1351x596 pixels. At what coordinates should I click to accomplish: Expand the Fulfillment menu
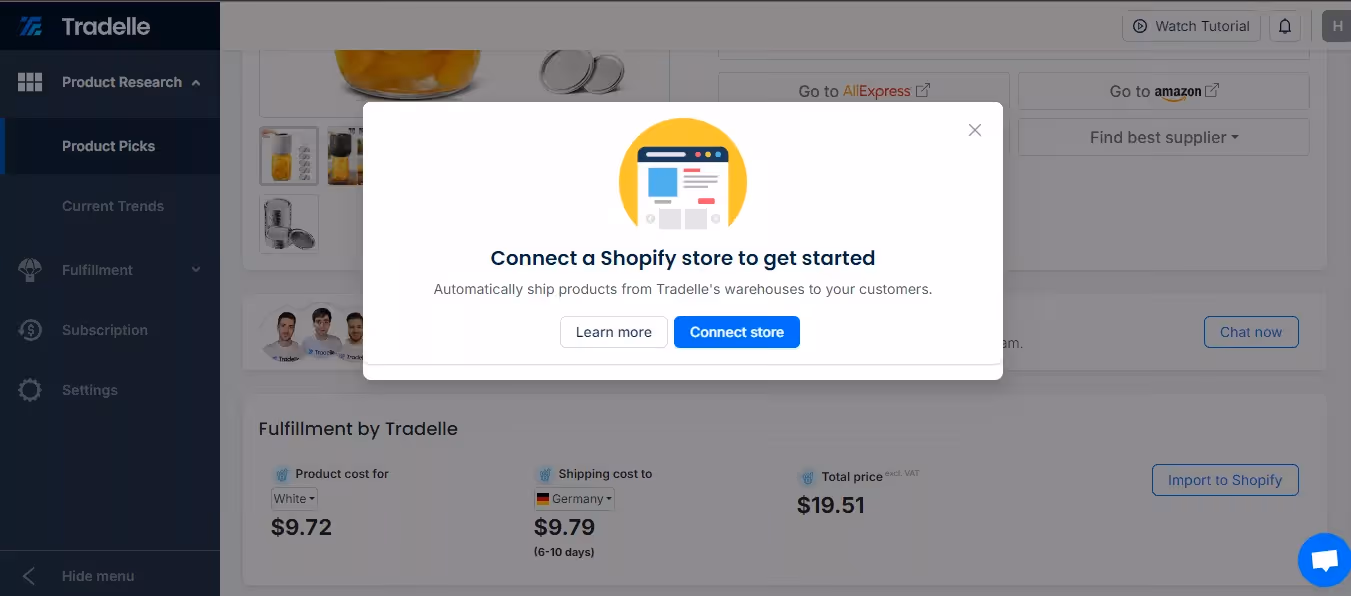(x=196, y=270)
